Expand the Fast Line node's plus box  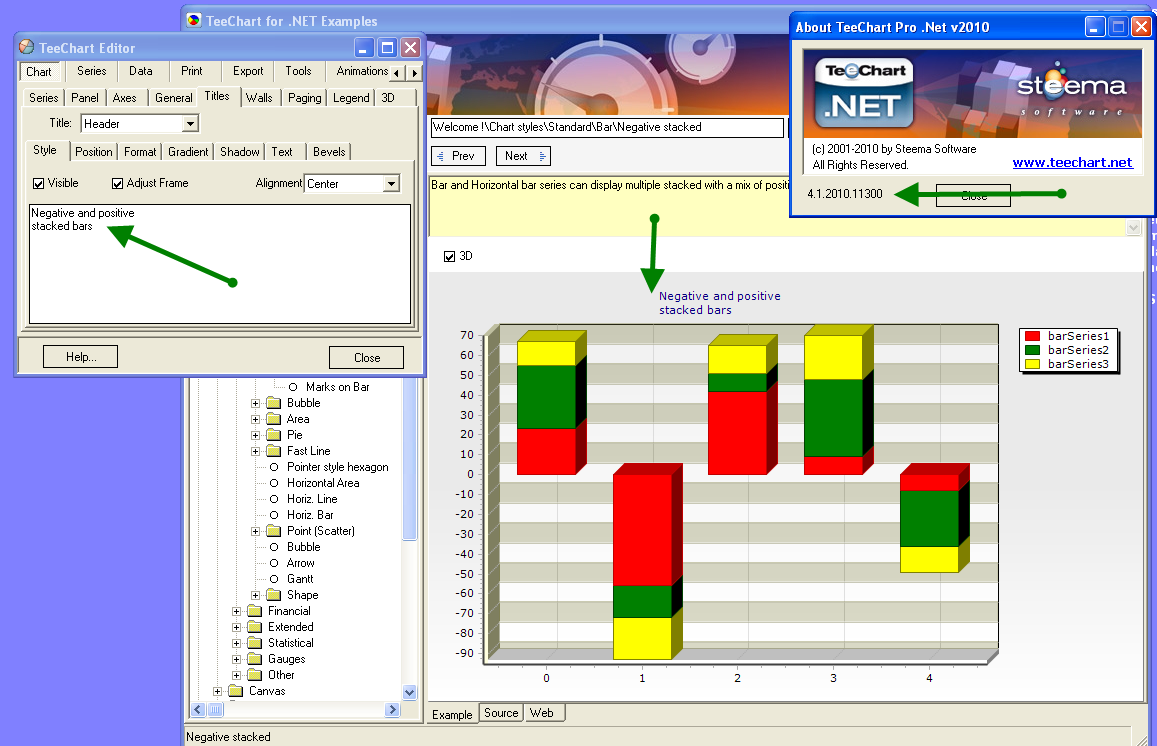pos(255,452)
